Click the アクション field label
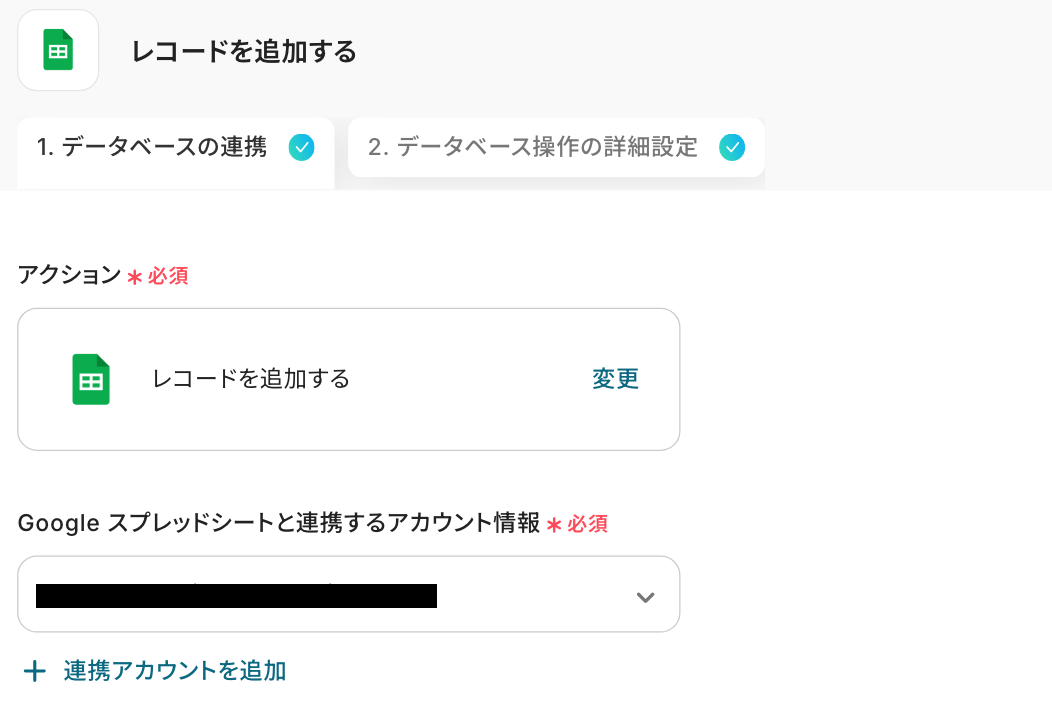Image resolution: width=1052 pixels, height=702 pixels. coord(69,276)
